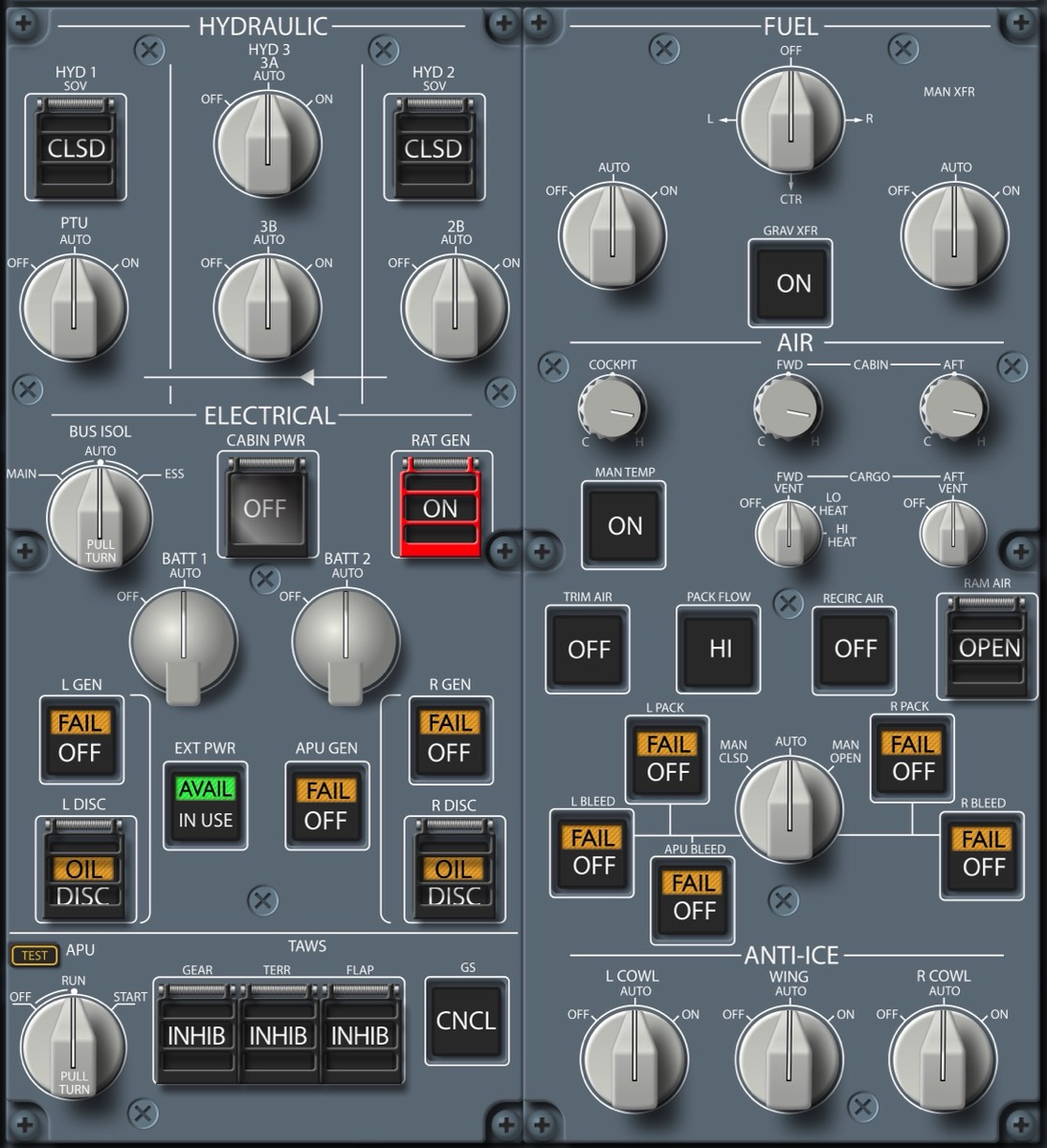Adjust the COCKPIT temperature knob
The height and width of the screenshot is (1148, 1047).
pyautogui.click(x=612, y=408)
